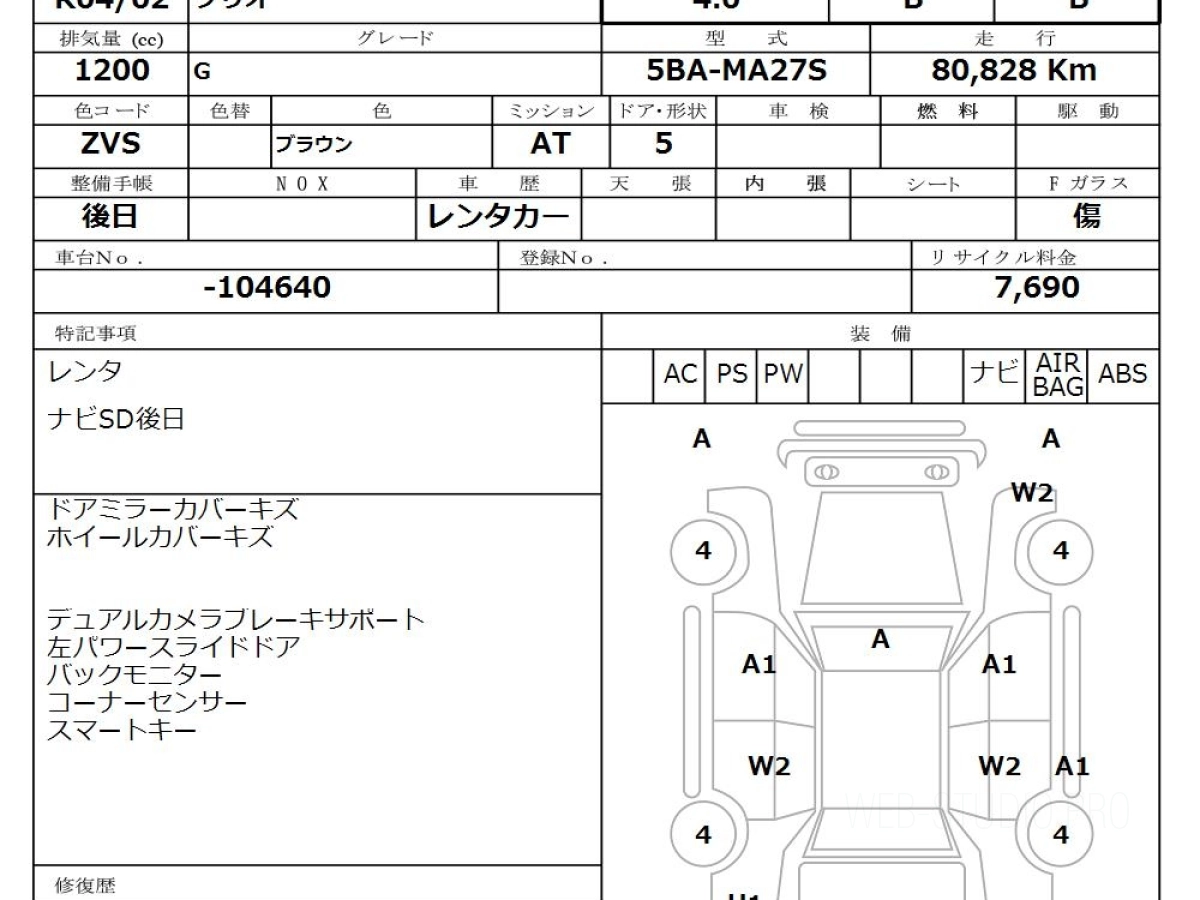This screenshot has height=900, width=1200.
Task: Click the 車検 header
Action: pos(798,111)
